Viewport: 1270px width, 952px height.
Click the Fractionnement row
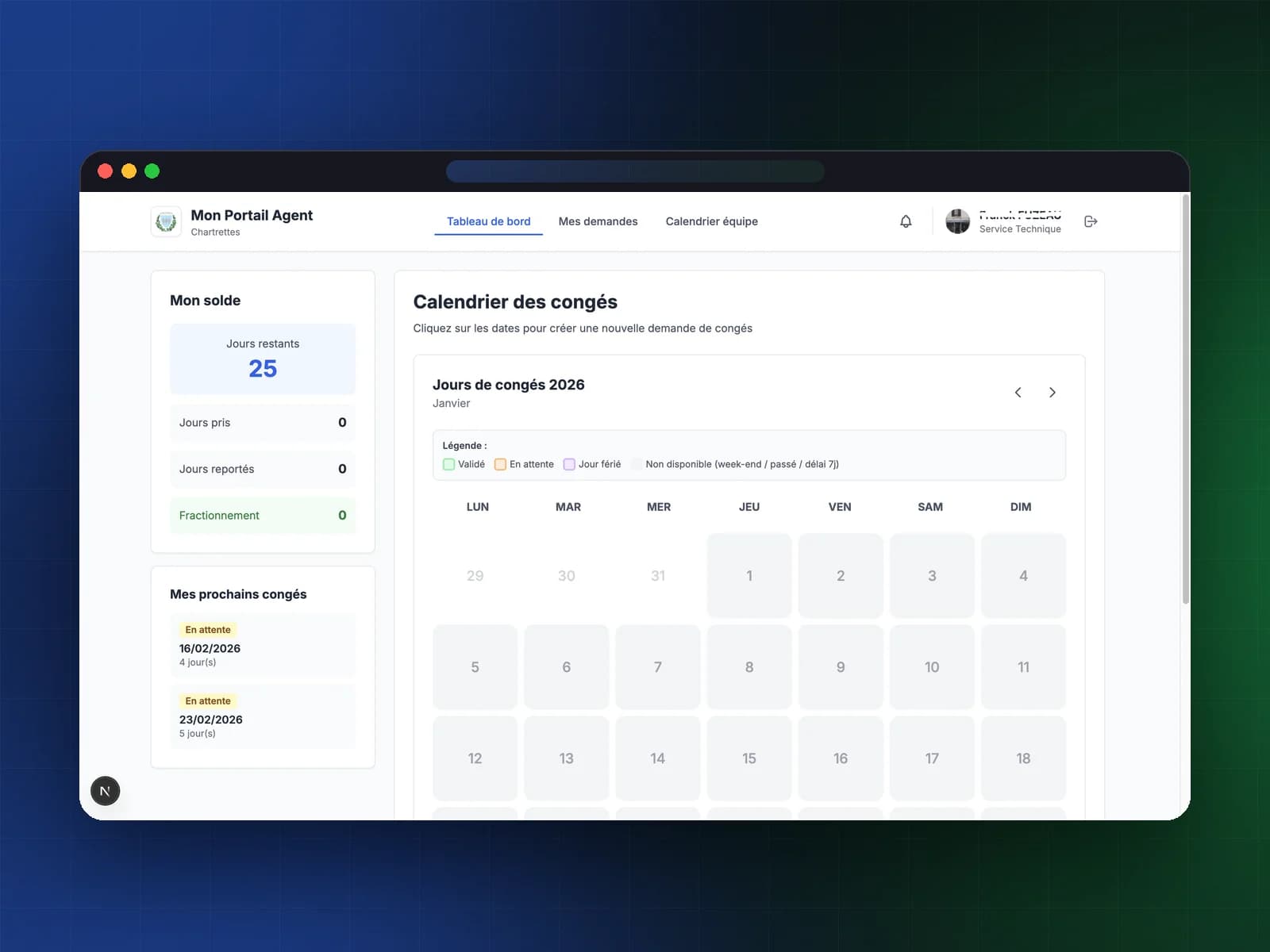pos(263,516)
